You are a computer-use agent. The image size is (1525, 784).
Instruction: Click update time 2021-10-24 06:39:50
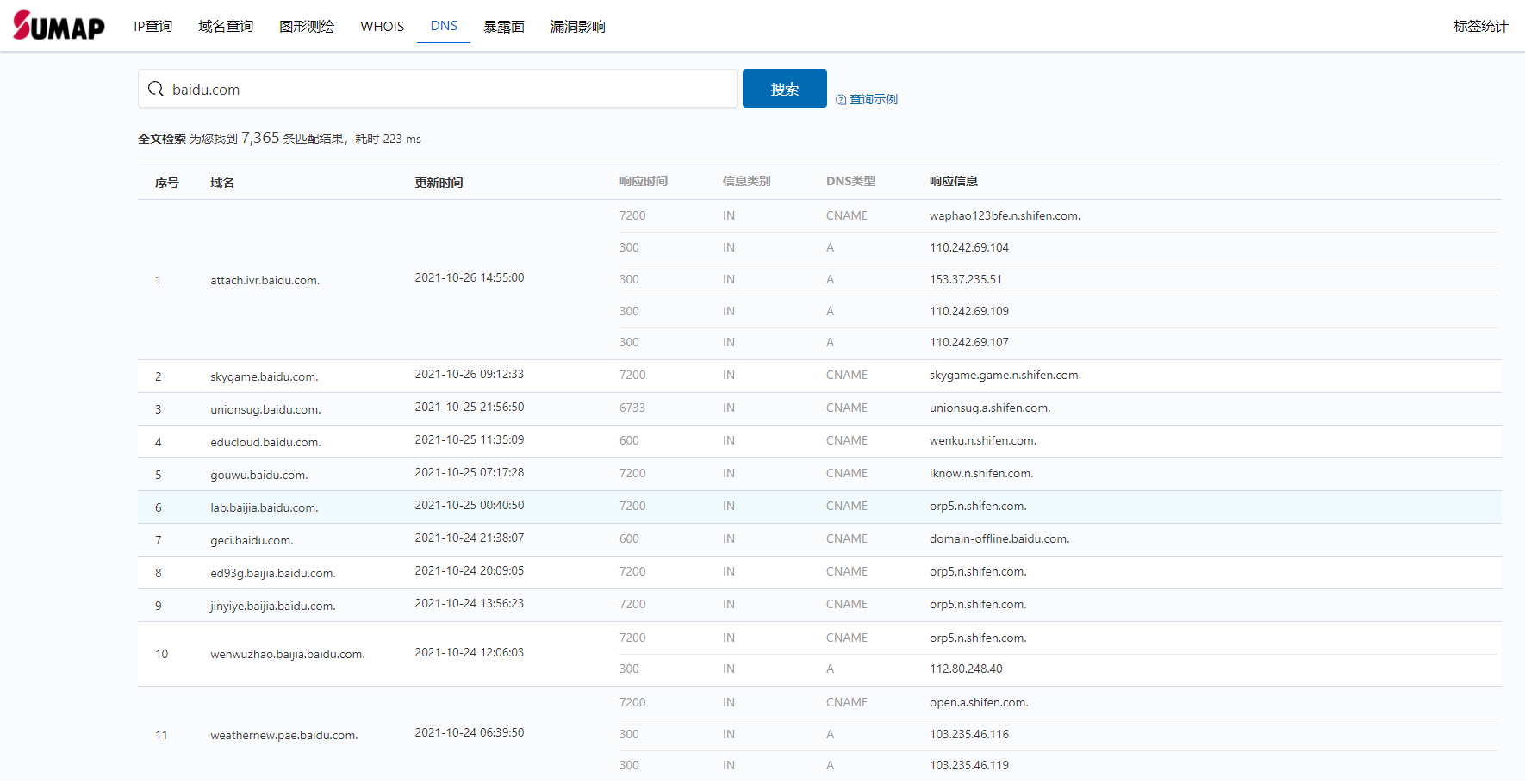click(470, 733)
